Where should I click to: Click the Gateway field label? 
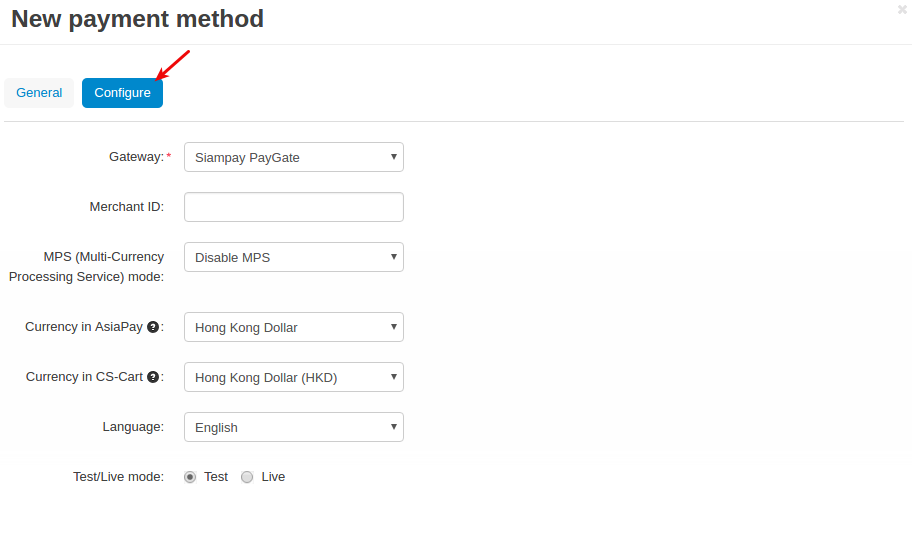[x=137, y=157]
